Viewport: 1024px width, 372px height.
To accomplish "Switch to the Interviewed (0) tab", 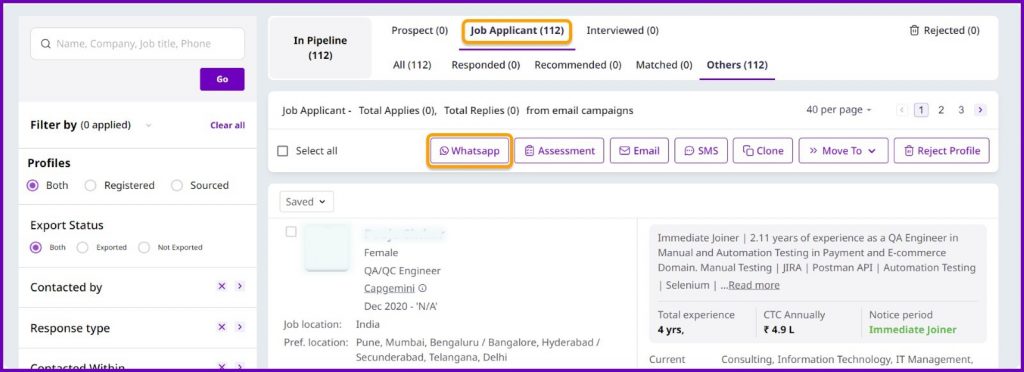I will [622, 31].
